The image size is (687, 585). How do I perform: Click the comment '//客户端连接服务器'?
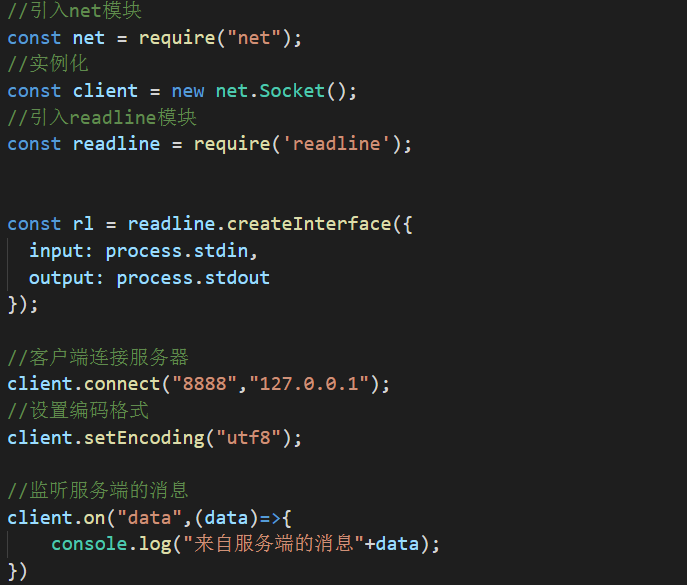(x=98, y=357)
